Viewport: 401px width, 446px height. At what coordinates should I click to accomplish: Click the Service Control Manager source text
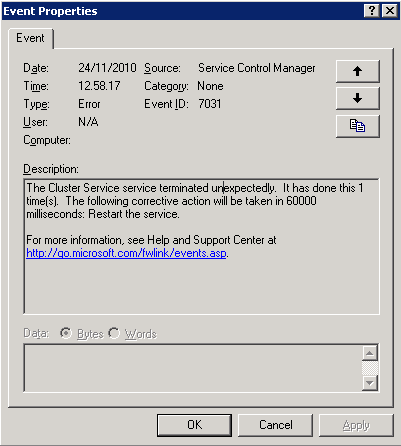(x=257, y=68)
